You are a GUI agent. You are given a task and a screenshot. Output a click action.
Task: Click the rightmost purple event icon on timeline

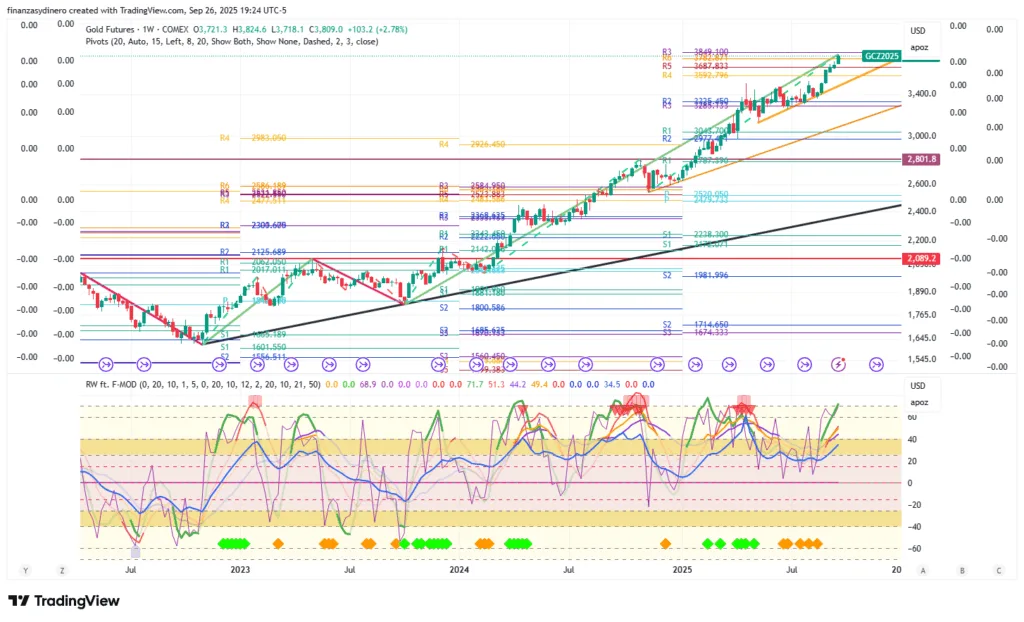pos(877,365)
